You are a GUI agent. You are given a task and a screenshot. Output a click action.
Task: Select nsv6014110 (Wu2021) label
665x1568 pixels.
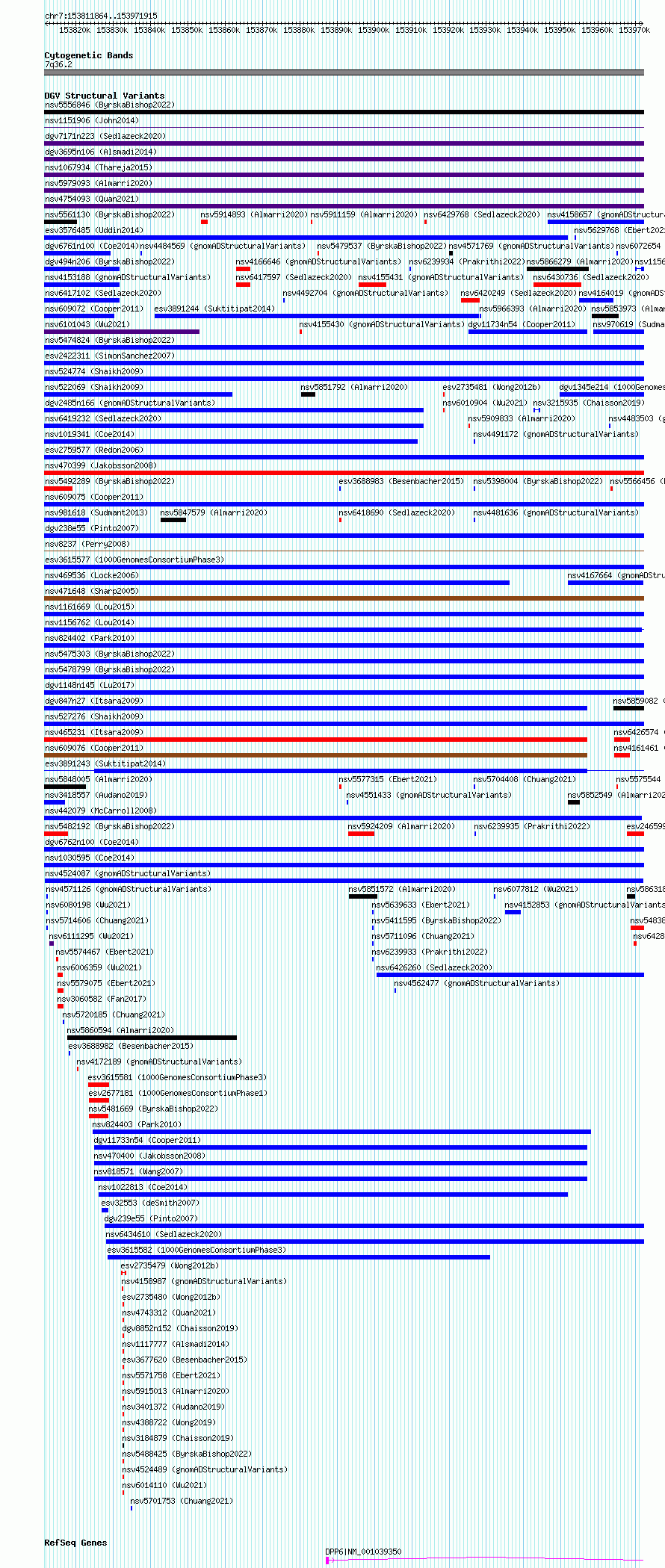click(x=164, y=1485)
